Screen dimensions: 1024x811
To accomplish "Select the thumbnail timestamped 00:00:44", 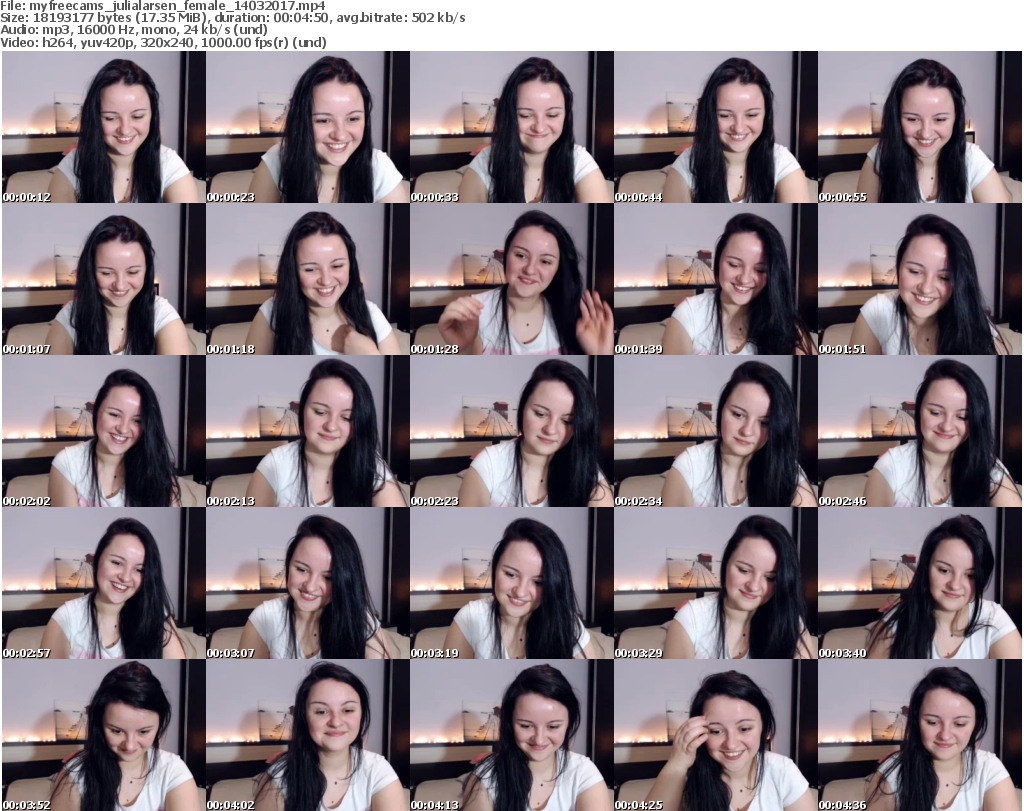I will click(716, 127).
